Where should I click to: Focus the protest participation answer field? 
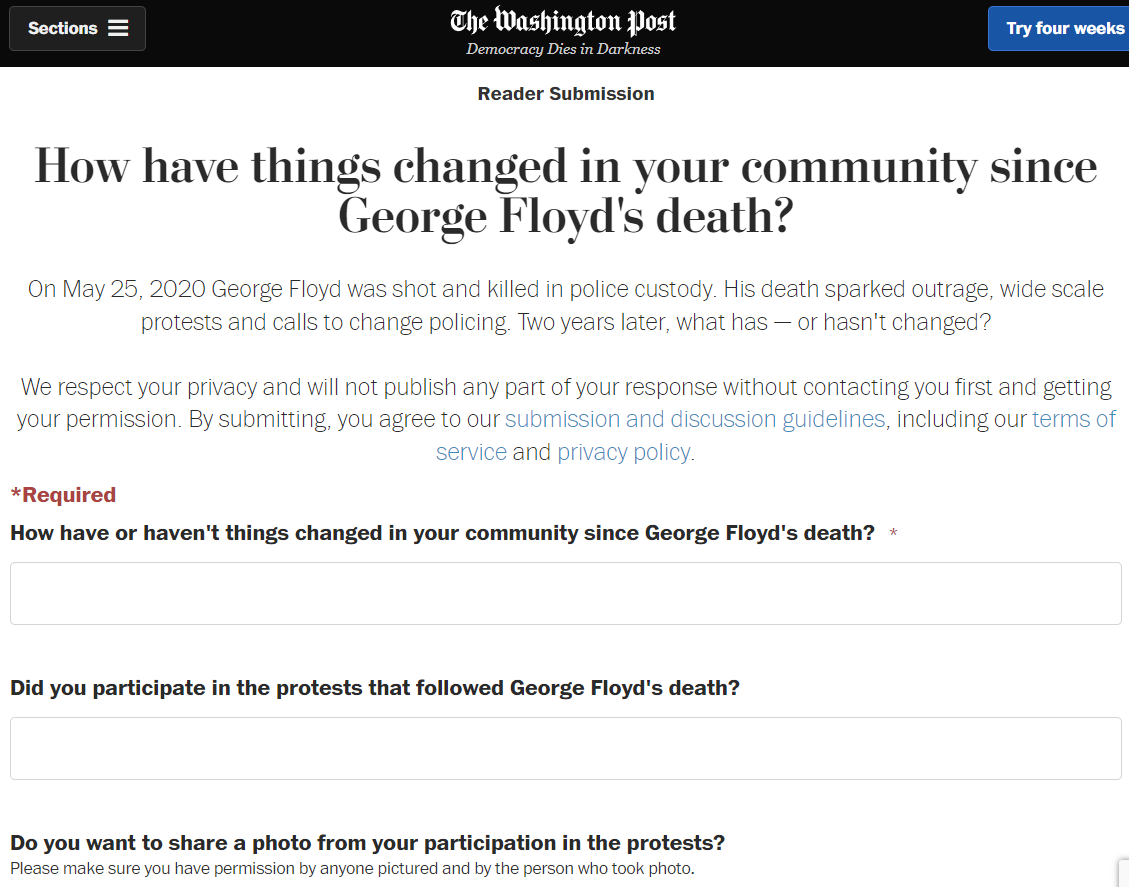click(566, 748)
